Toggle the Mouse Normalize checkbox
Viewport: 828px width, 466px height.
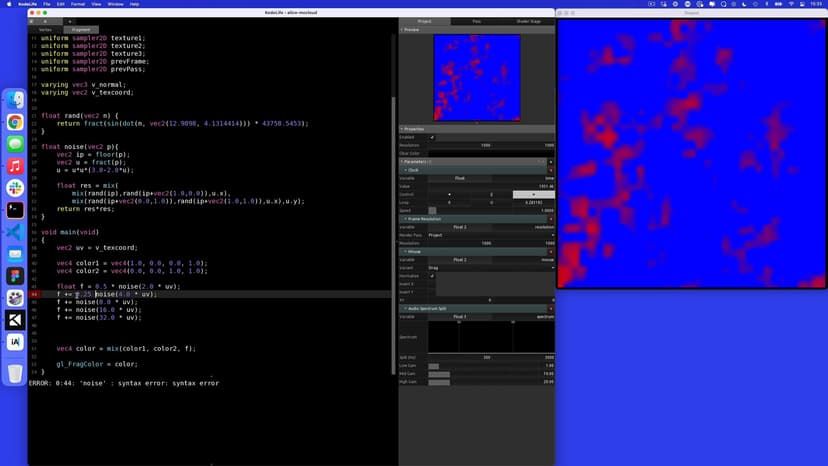point(432,276)
